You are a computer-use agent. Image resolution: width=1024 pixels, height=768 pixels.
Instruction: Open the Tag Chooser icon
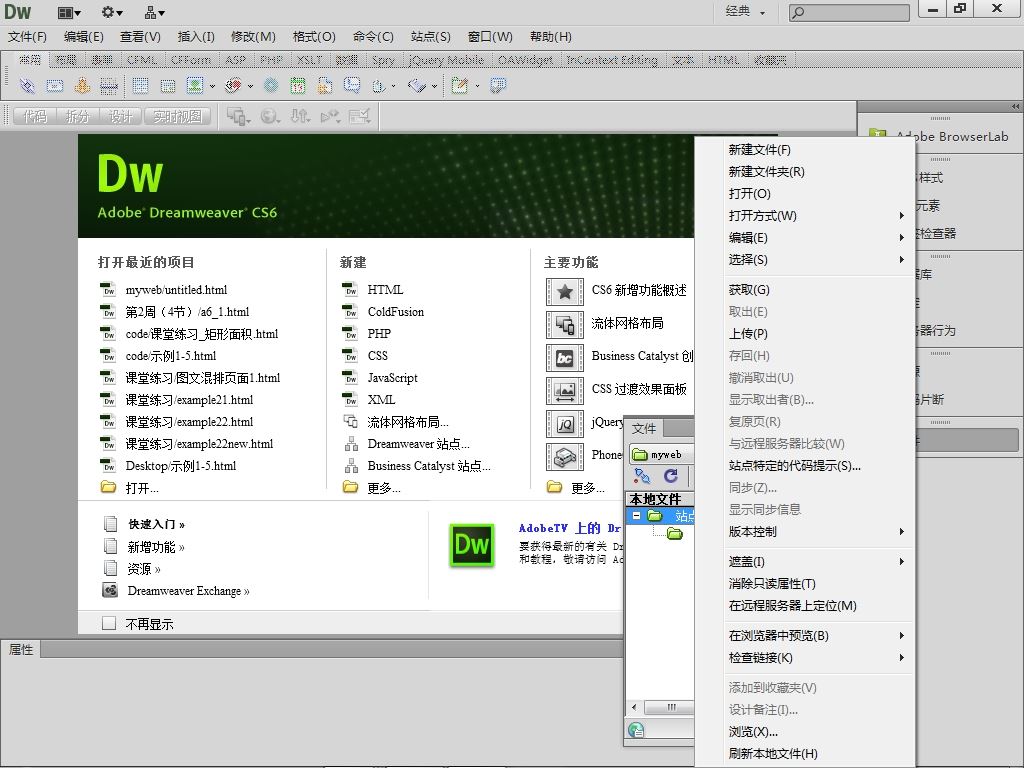498,85
